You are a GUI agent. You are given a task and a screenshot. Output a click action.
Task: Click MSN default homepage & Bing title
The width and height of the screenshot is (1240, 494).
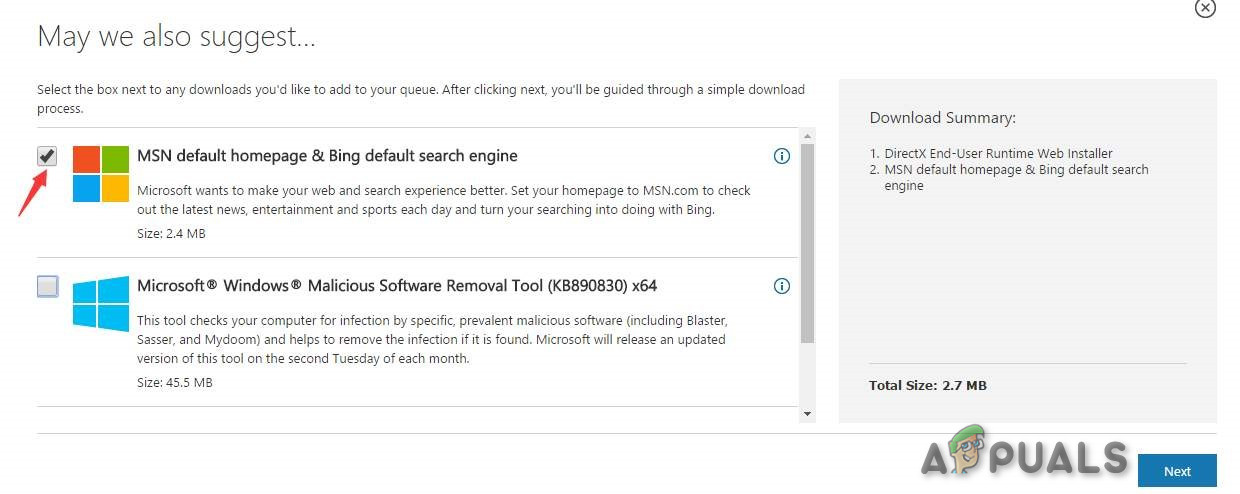327,156
